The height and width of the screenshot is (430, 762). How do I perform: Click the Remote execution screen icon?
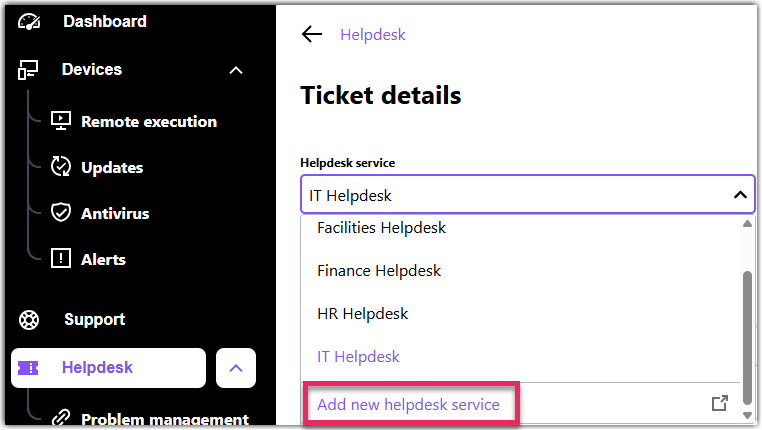point(61,121)
